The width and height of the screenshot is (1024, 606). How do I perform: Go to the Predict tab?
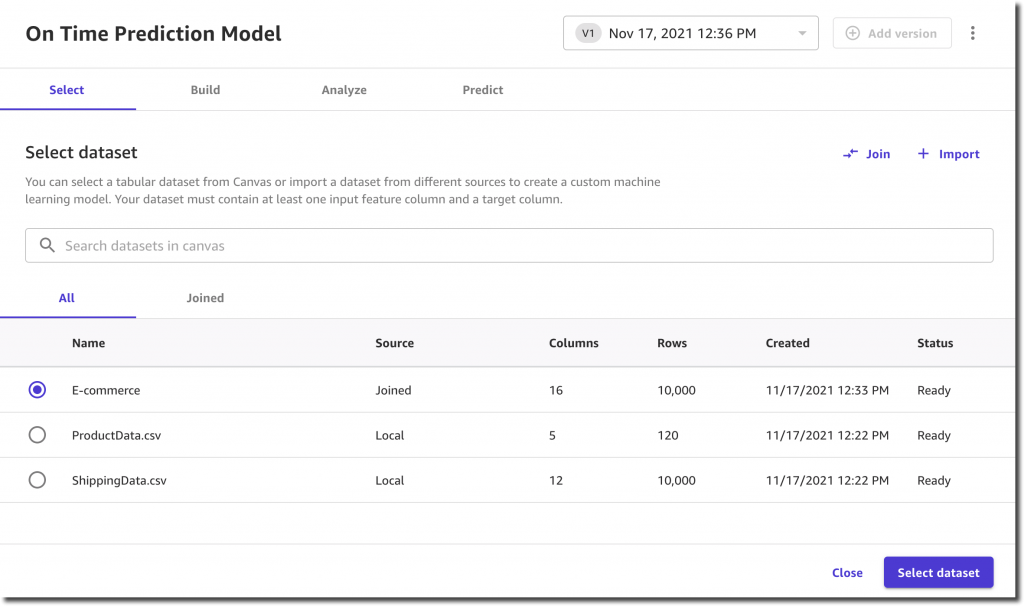tap(483, 90)
